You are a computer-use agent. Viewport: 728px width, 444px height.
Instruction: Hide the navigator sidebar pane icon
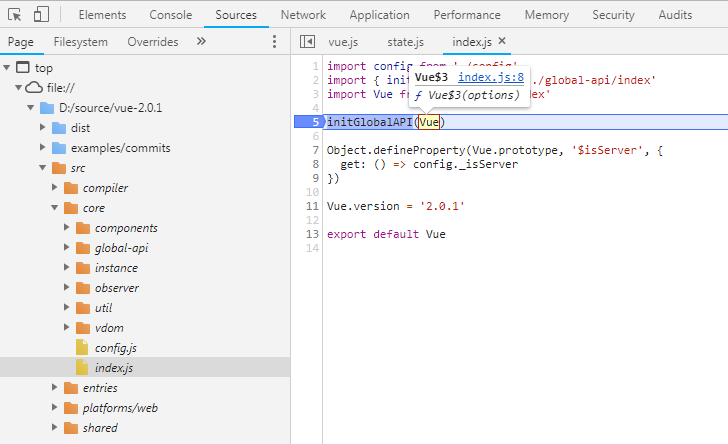[x=307, y=42]
